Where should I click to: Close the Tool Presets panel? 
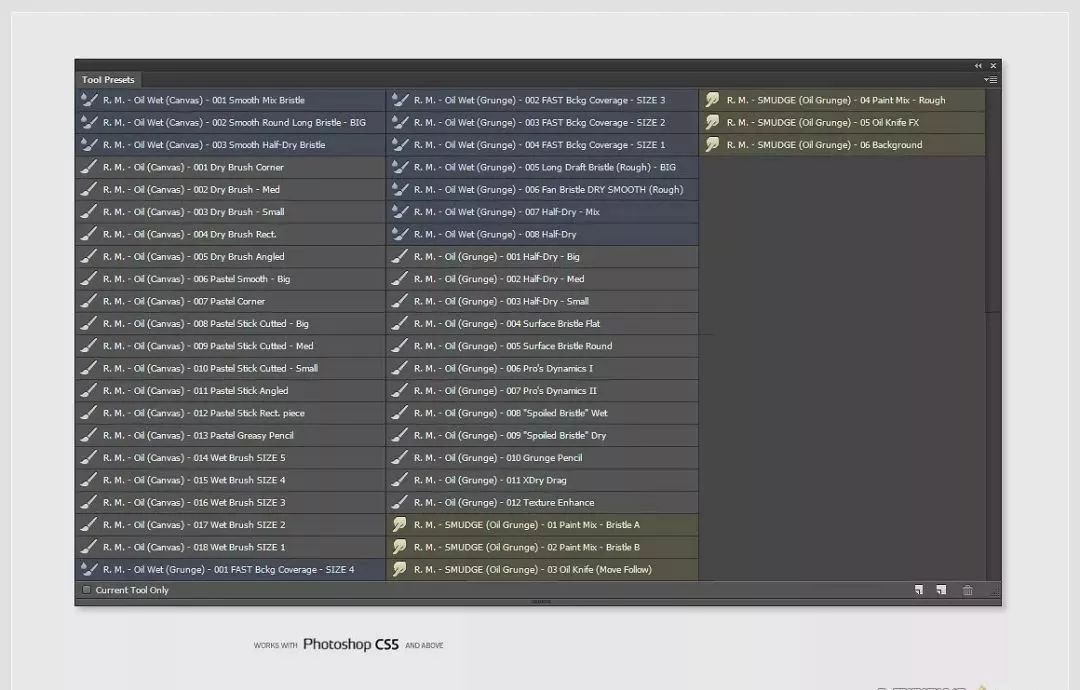pos(993,66)
